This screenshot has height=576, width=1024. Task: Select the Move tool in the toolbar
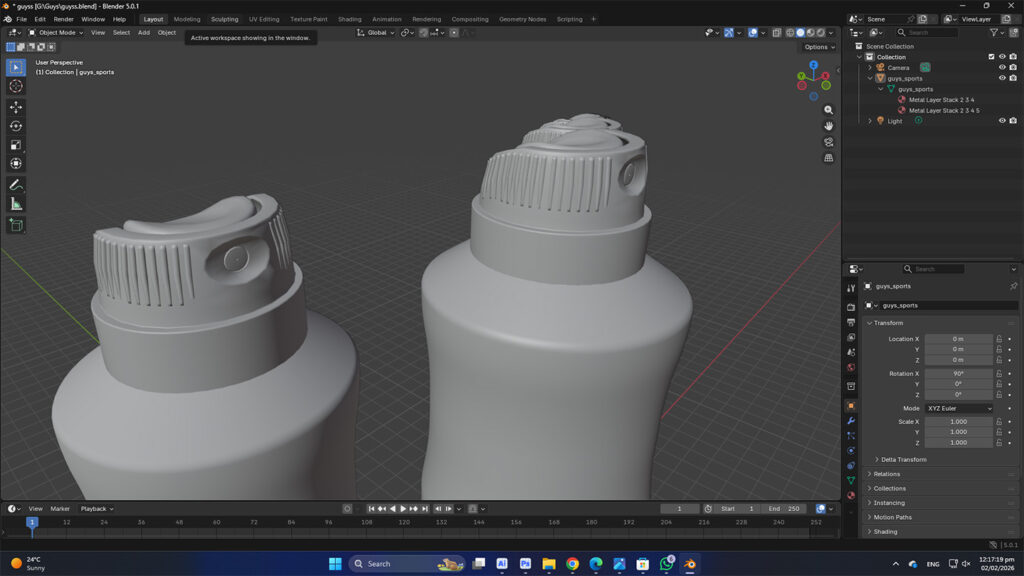pos(16,106)
